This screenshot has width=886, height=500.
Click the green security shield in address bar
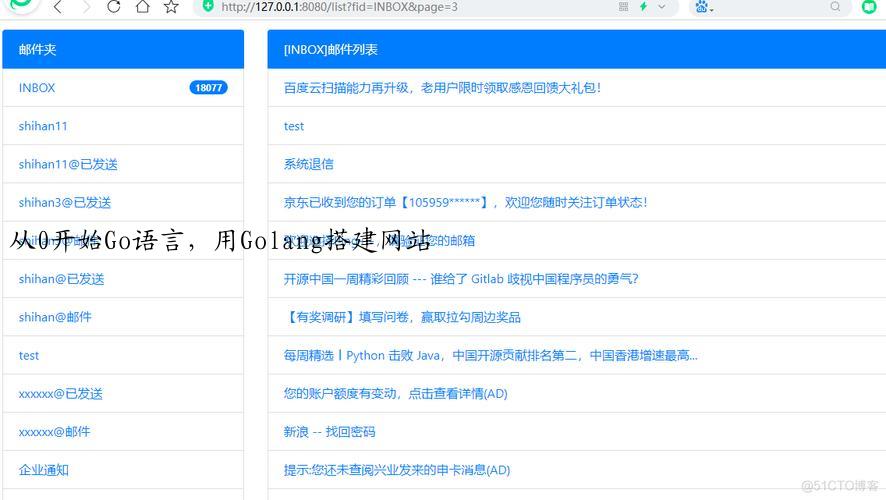(x=208, y=6)
